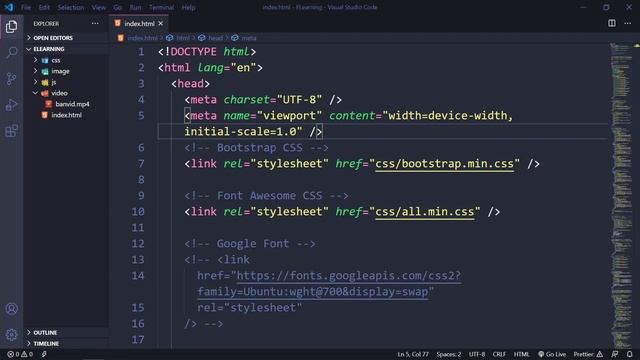640x360 pixels.
Task: Click line number 12 in the gutter
Action: point(138,244)
